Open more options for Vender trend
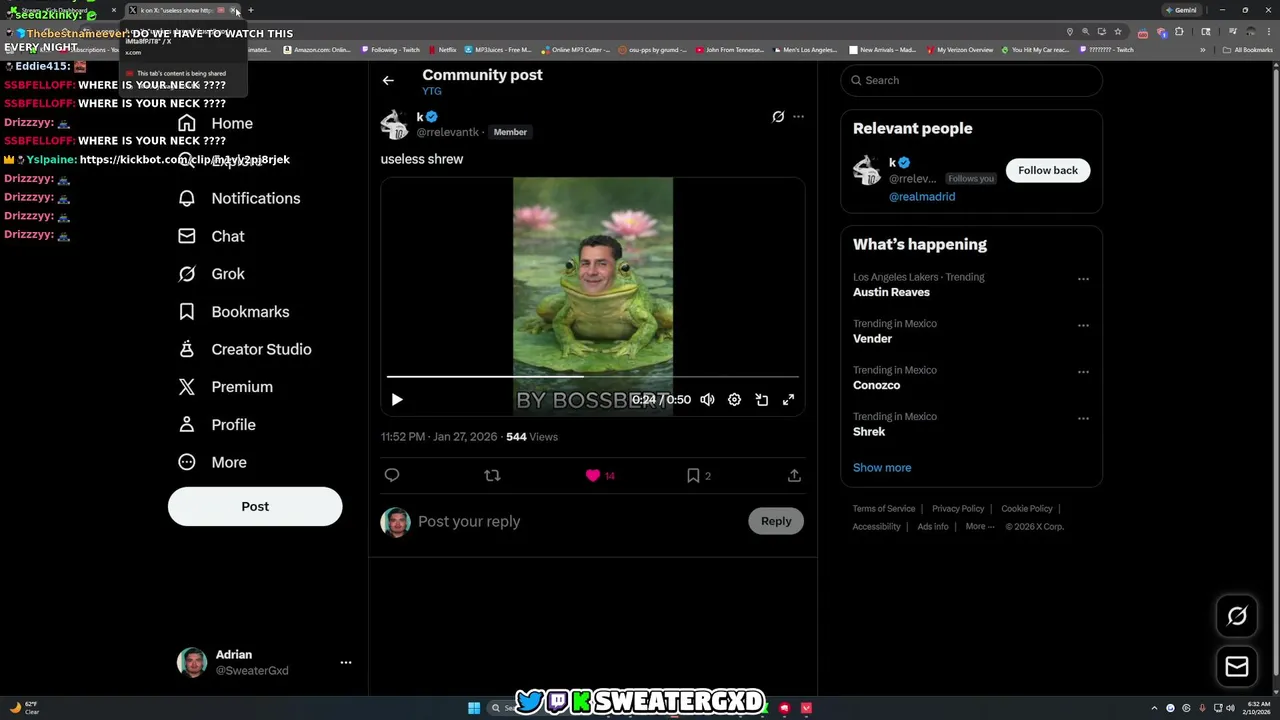Screen dimensions: 1280x720 click(x=1083, y=326)
